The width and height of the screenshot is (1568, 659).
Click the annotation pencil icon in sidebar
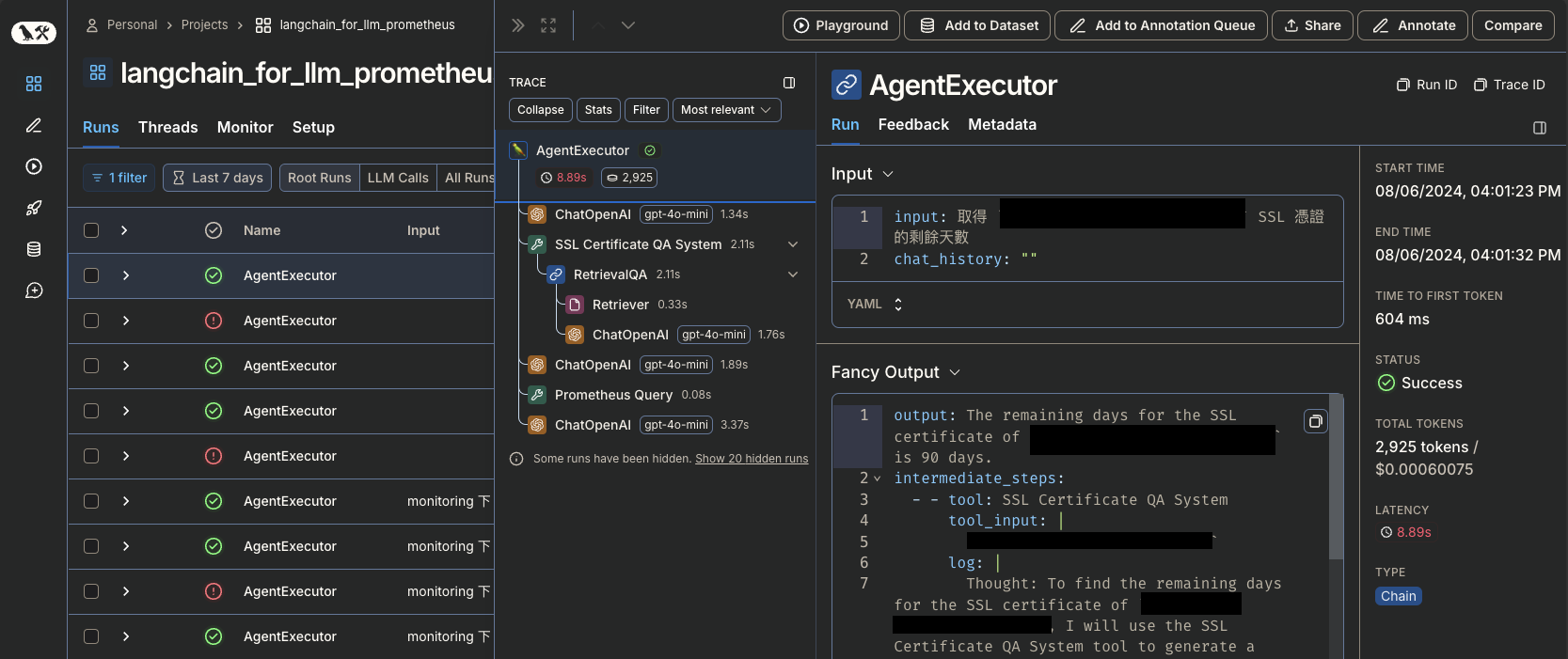coord(34,125)
